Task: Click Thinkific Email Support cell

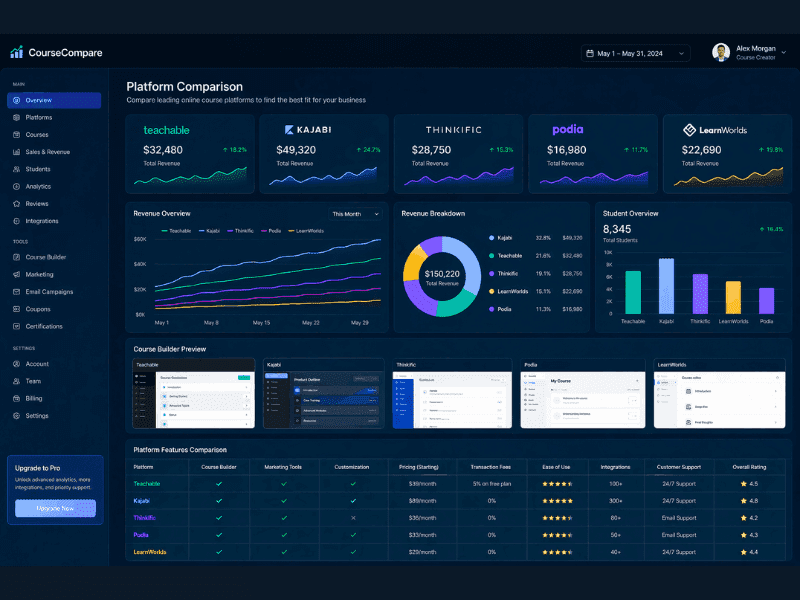Action: click(679, 518)
